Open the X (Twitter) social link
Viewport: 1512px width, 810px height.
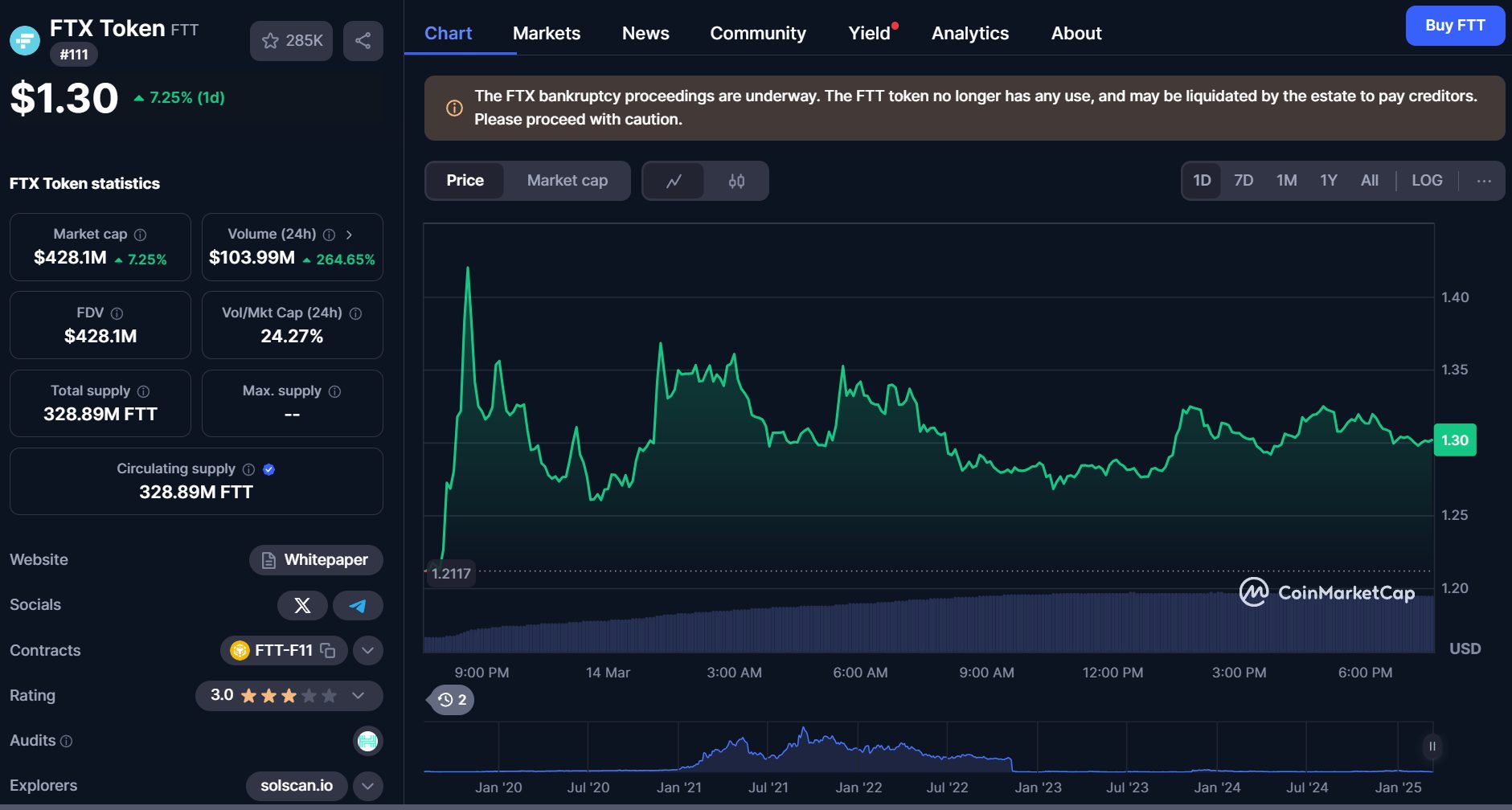[302, 605]
